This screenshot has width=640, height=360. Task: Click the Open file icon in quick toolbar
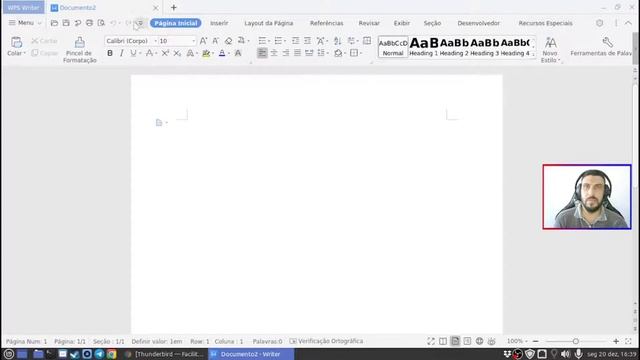pos(54,23)
